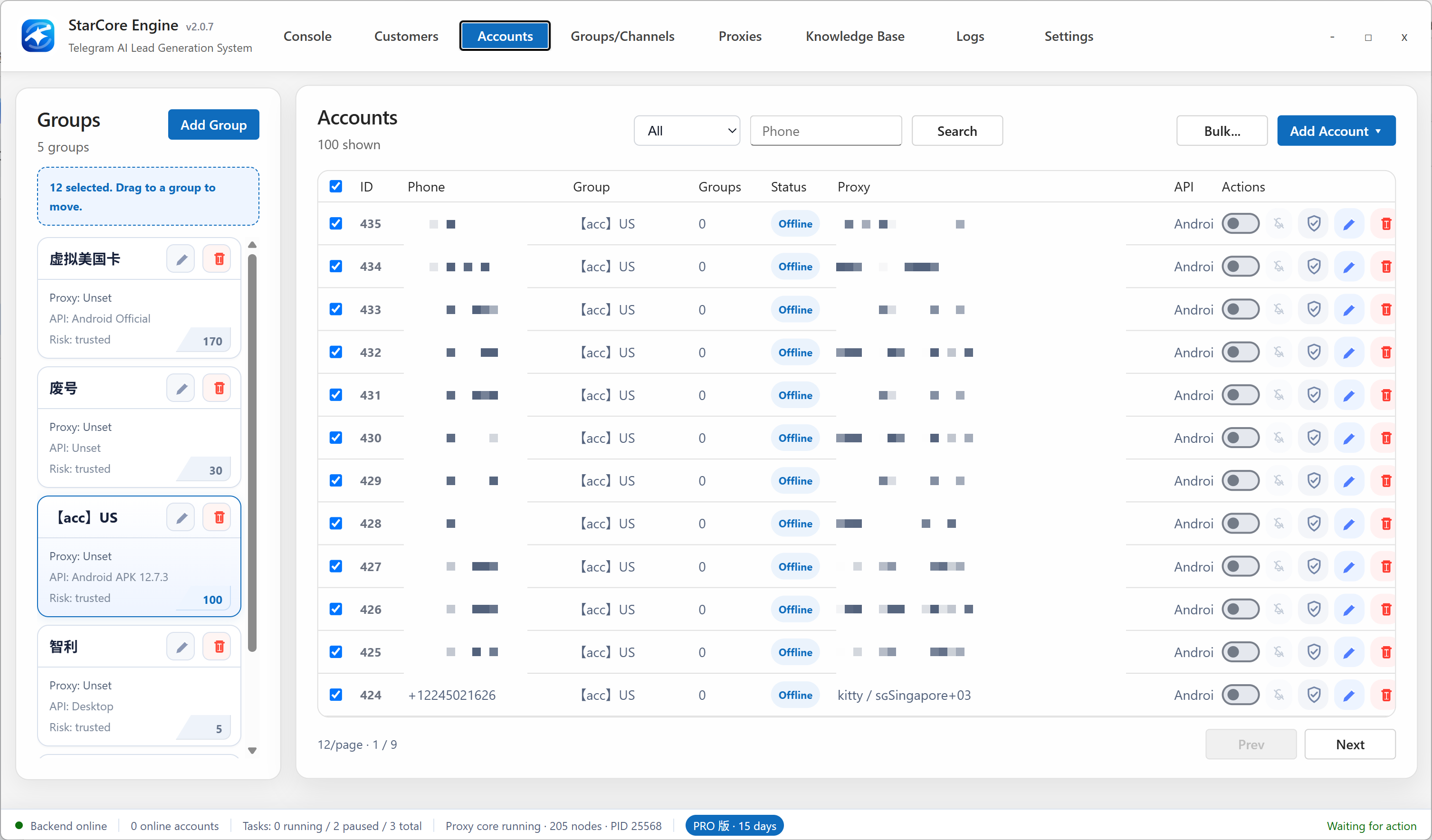1432x840 pixels.
Task: Edit the 废号 group
Action: click(181, 388)
